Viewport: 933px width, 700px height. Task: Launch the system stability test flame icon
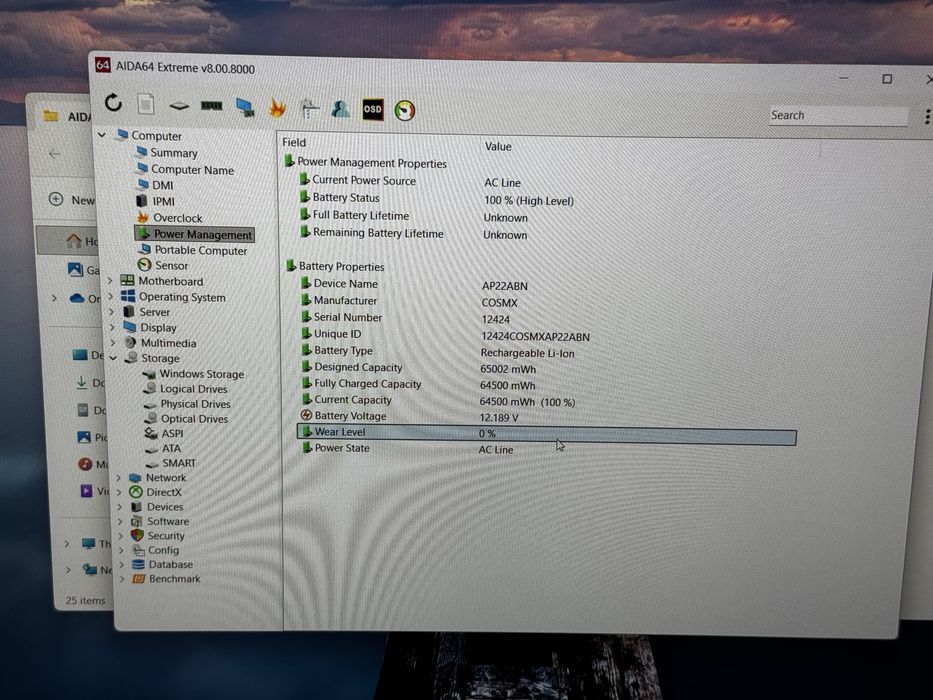[277, 108]
